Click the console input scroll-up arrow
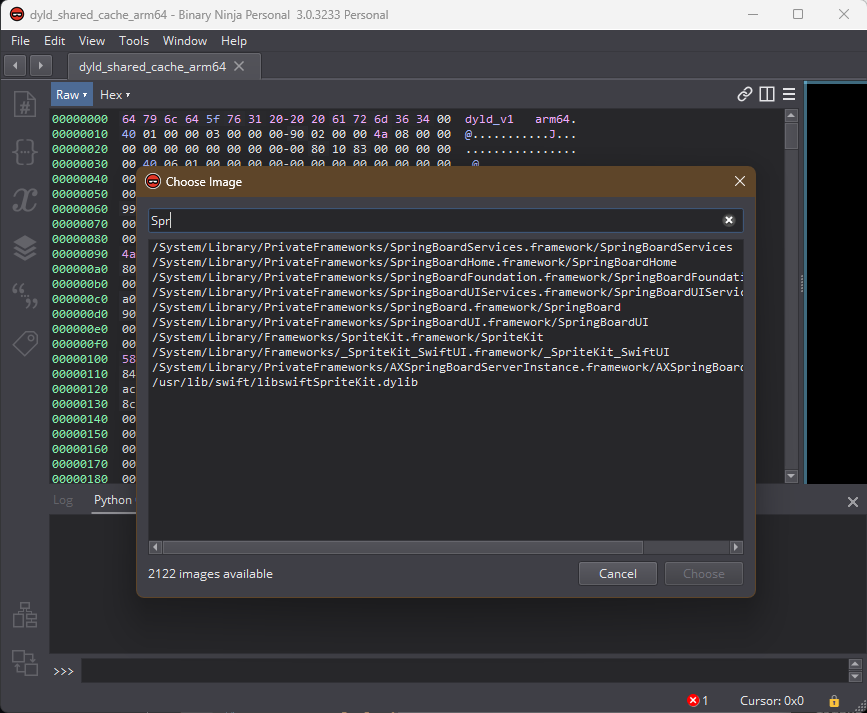 (855, 664)
